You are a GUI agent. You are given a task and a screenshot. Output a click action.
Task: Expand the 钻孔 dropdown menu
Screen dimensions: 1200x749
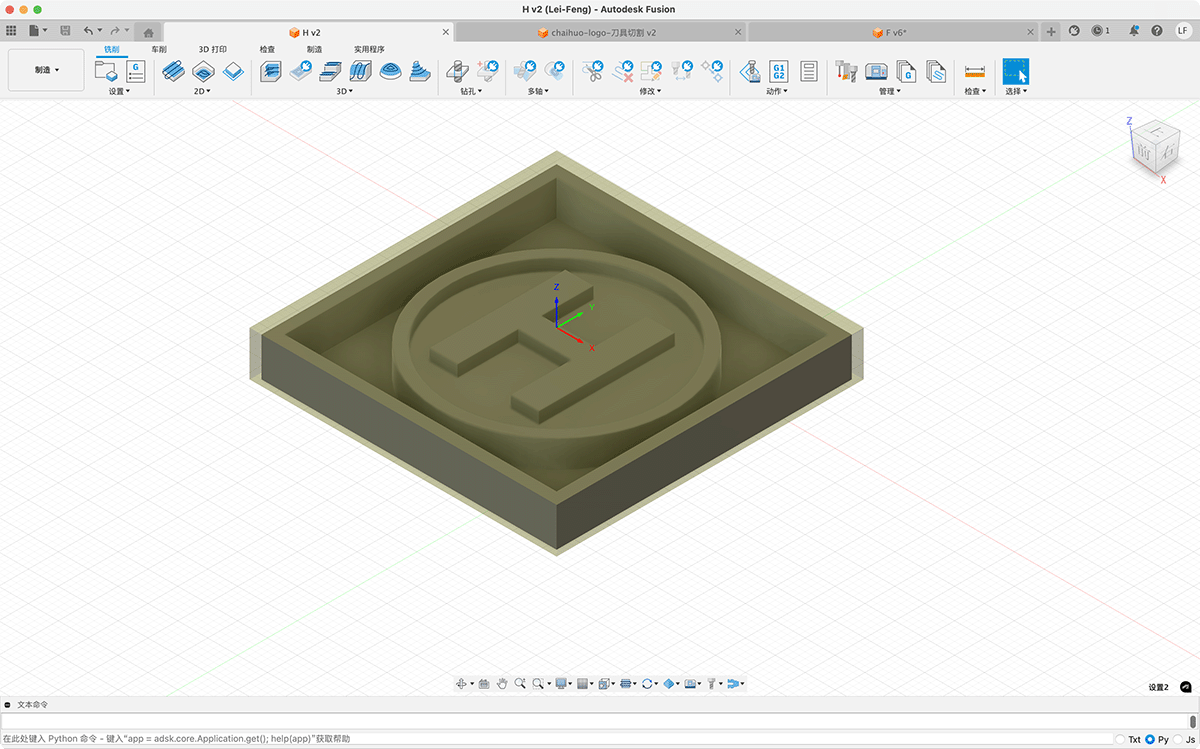pos(471,91)
